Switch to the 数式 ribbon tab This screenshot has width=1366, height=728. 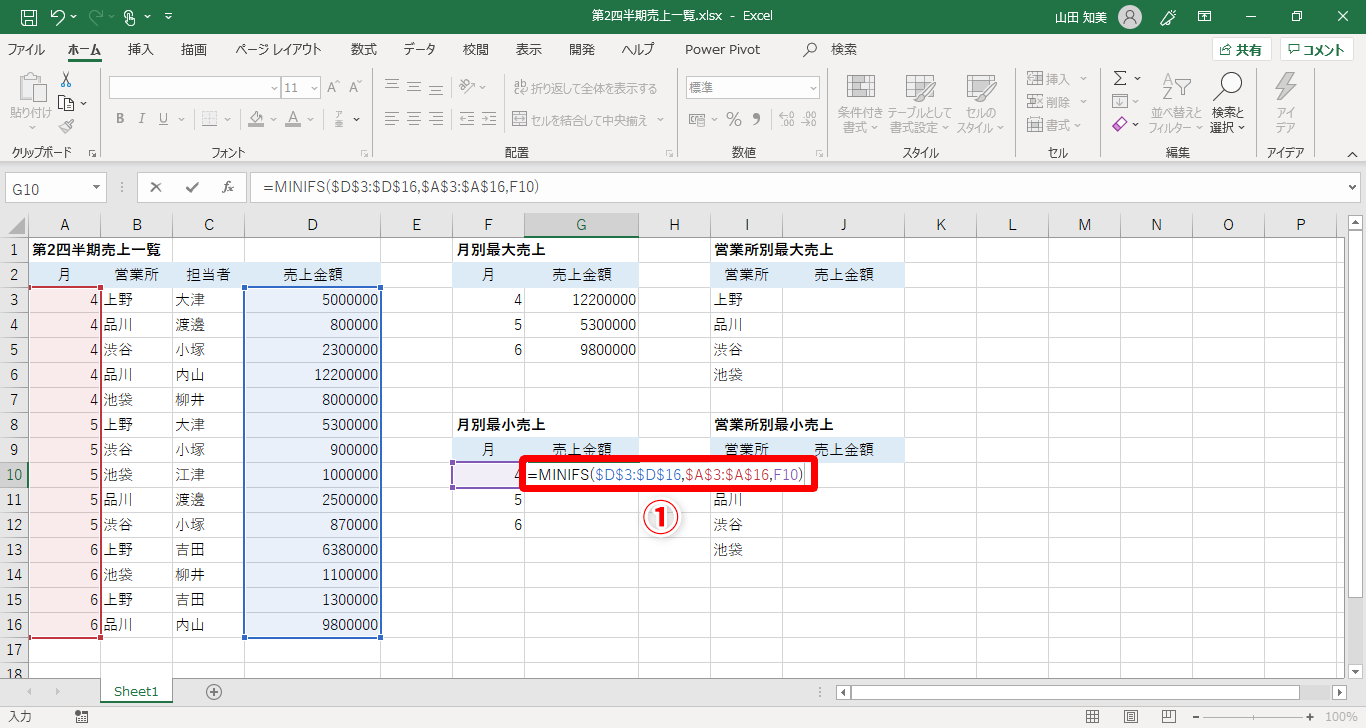(364, 49)
